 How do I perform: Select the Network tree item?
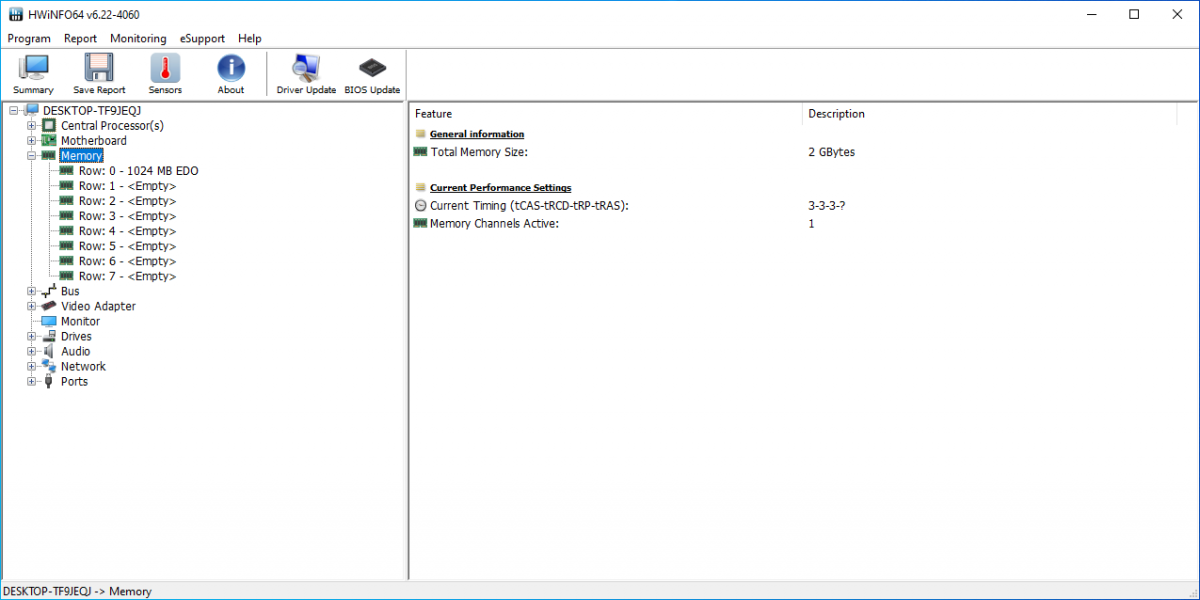[83, 366]
